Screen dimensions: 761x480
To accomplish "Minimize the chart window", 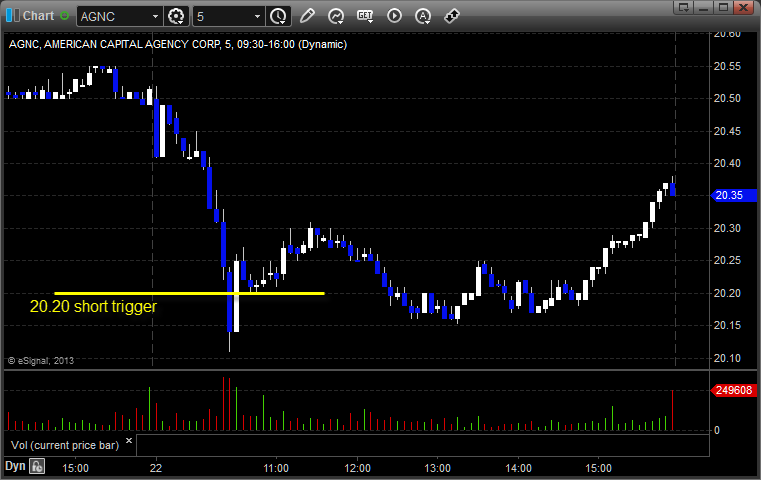I will (x=704, y=7).
